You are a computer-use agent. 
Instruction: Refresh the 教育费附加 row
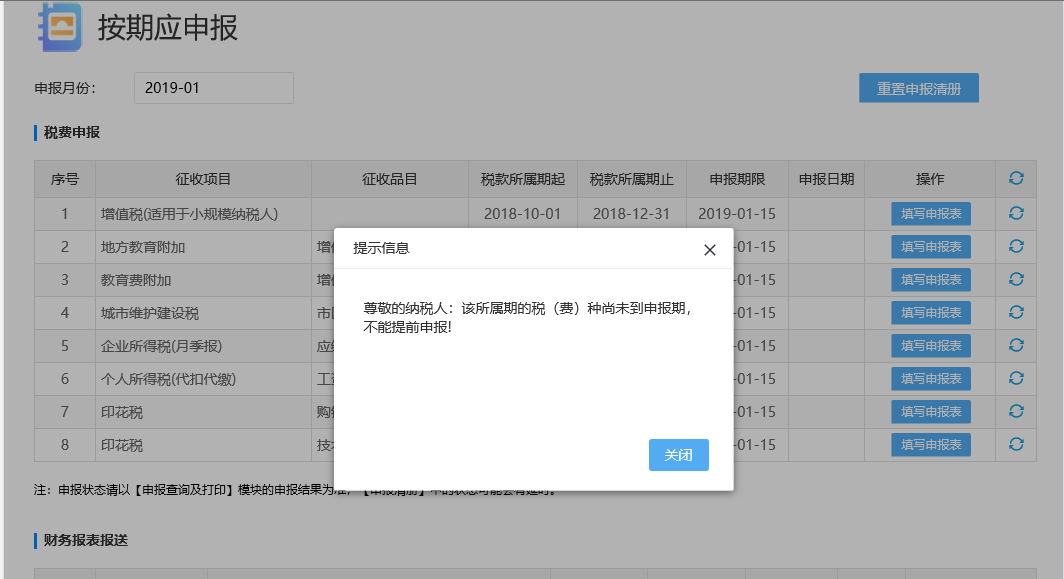coord(1016,279)
